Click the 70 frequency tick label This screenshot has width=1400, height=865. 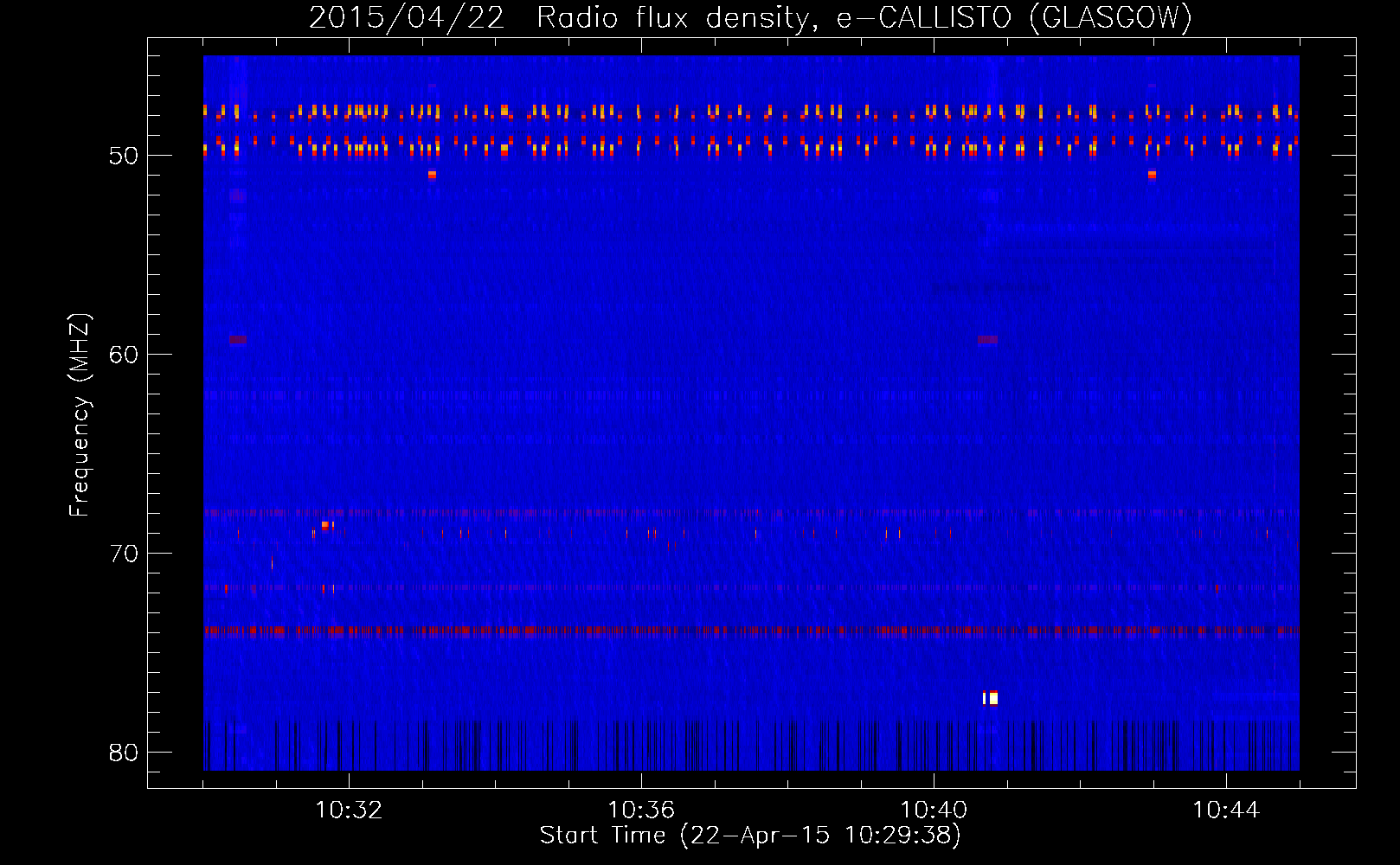coord(125,554)
